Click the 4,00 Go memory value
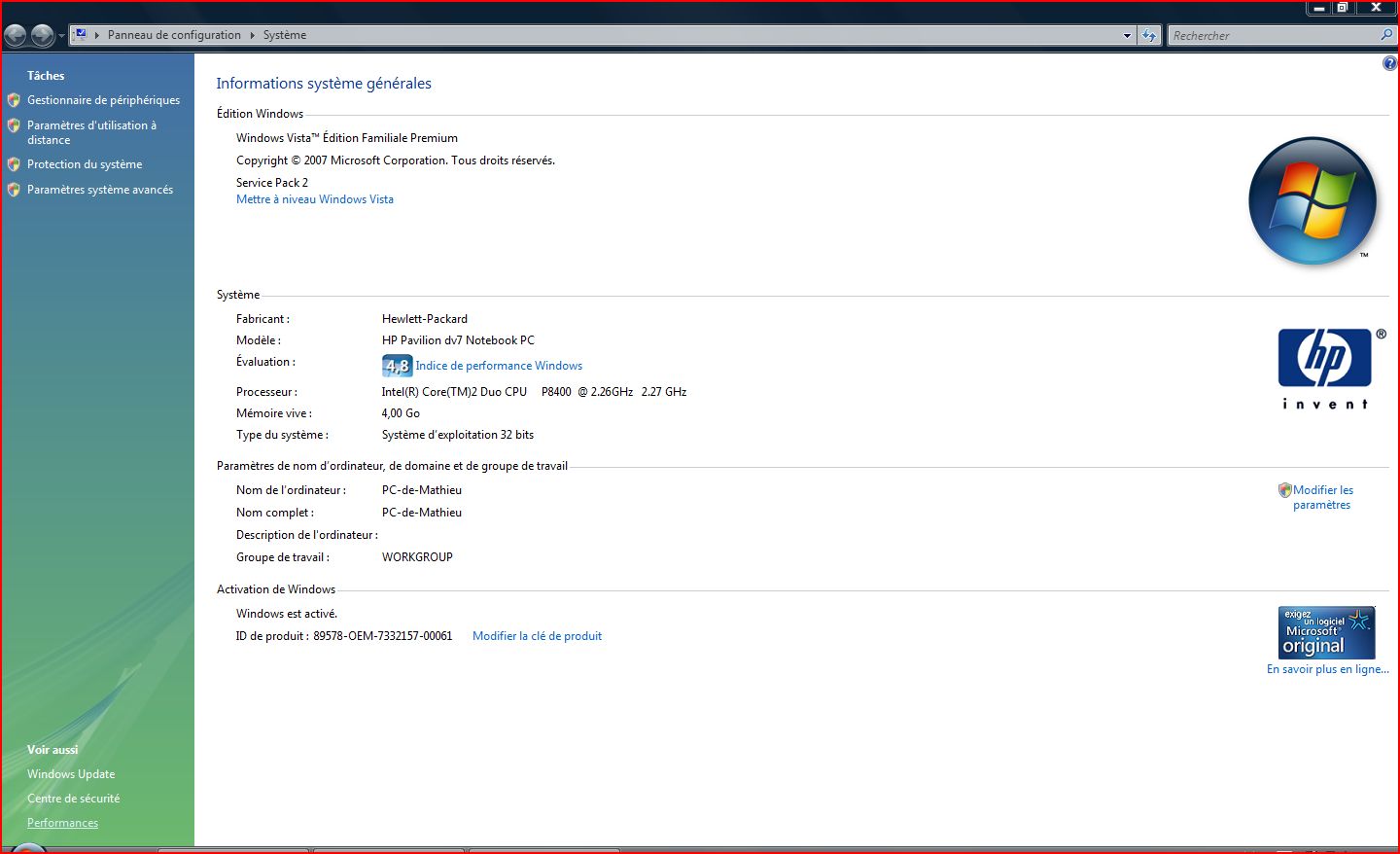The height and width of the screenshot is (854, 1400). pos(401,413)
